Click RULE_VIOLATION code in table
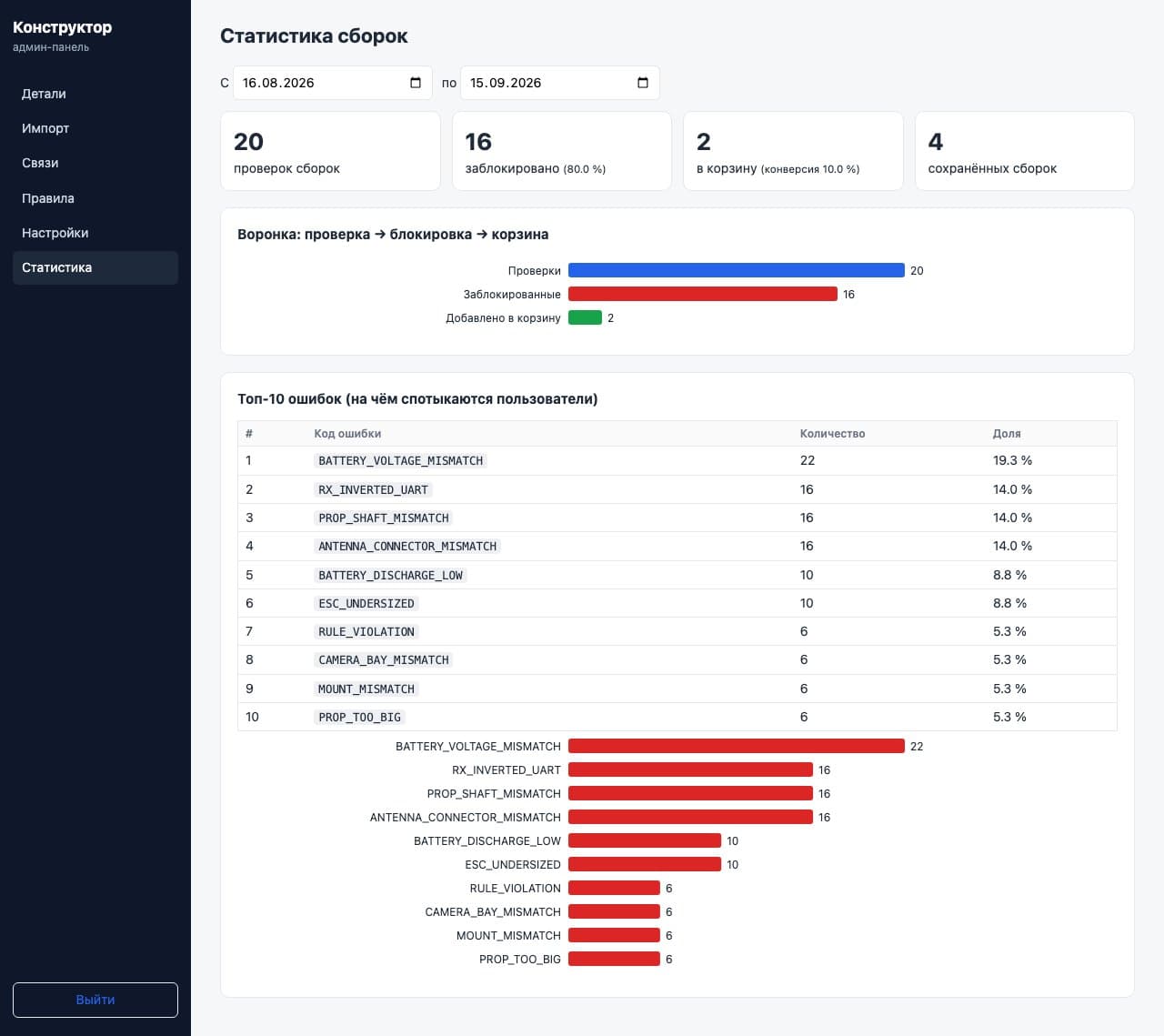Screen dimensions: 1164x1036 coord(366,631)
